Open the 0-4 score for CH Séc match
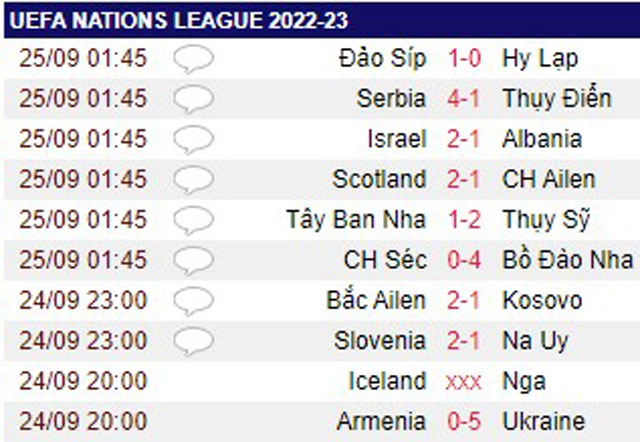Screen dimensions: 640x442 click(x=464, y=260)
